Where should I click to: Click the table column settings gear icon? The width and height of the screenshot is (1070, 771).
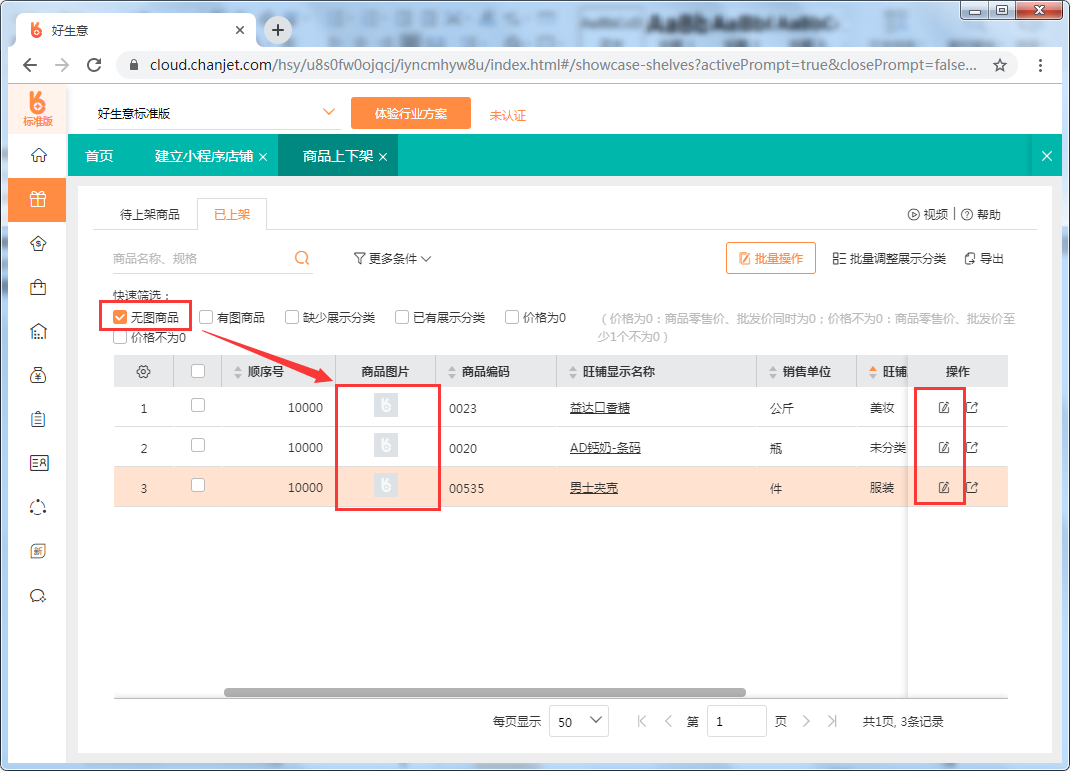[143, 372]
